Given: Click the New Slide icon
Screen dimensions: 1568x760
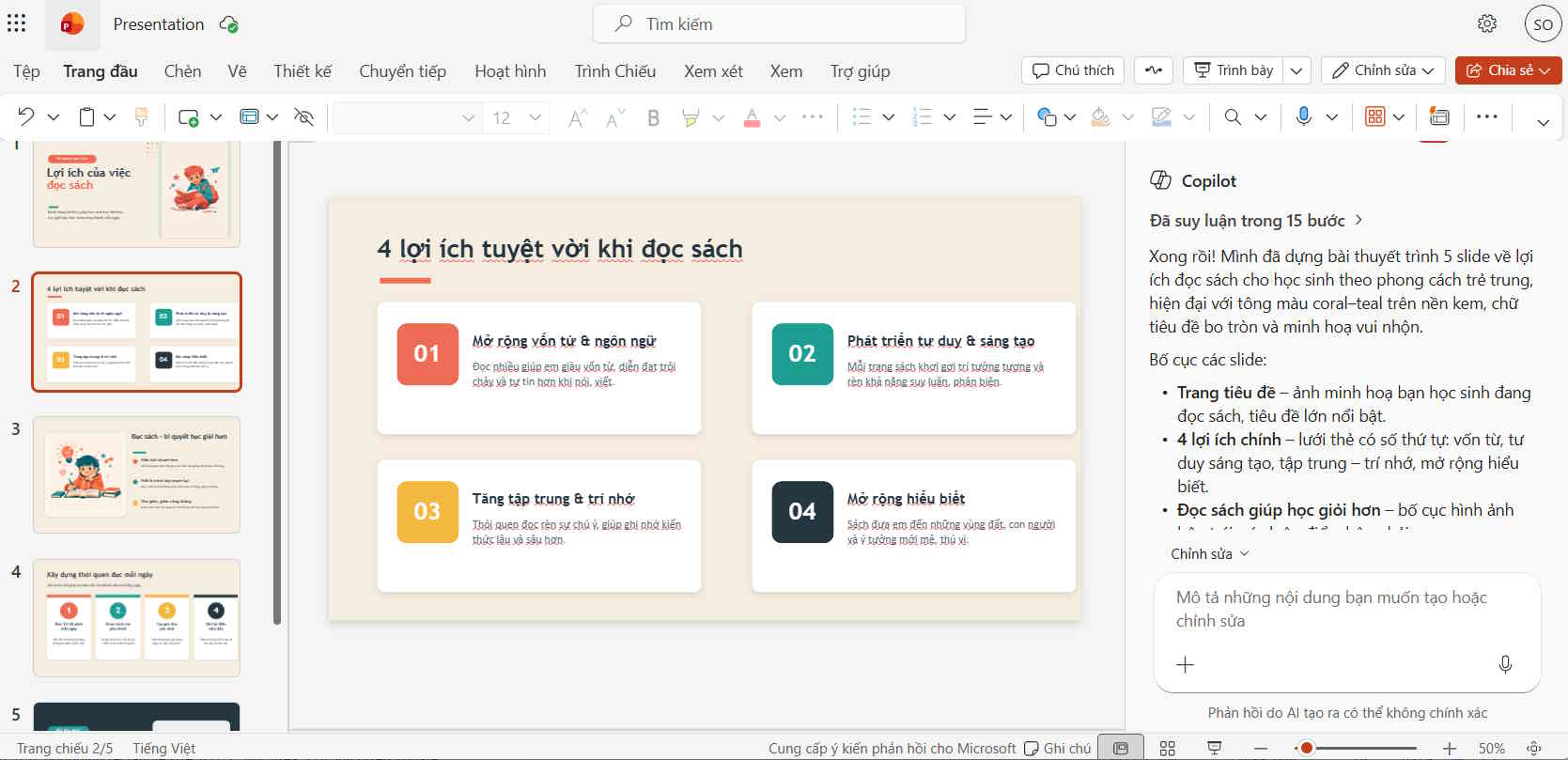Looking at the screenshot, I should coord(189,116).
